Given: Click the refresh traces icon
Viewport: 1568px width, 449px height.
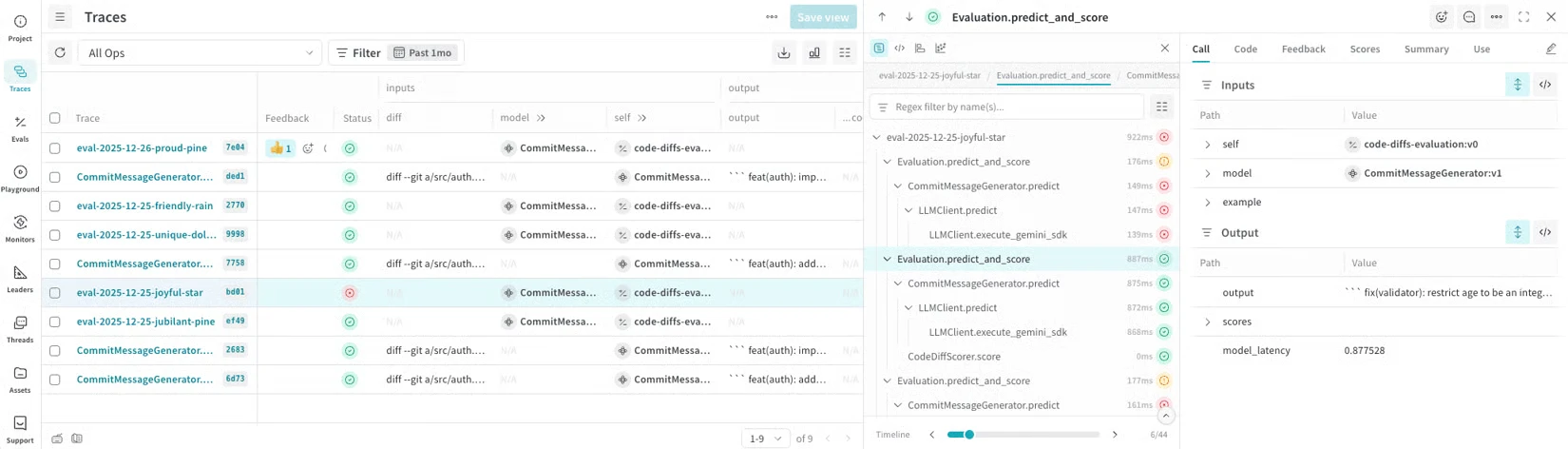Looking at the screenshot, I should coord(60,52).
